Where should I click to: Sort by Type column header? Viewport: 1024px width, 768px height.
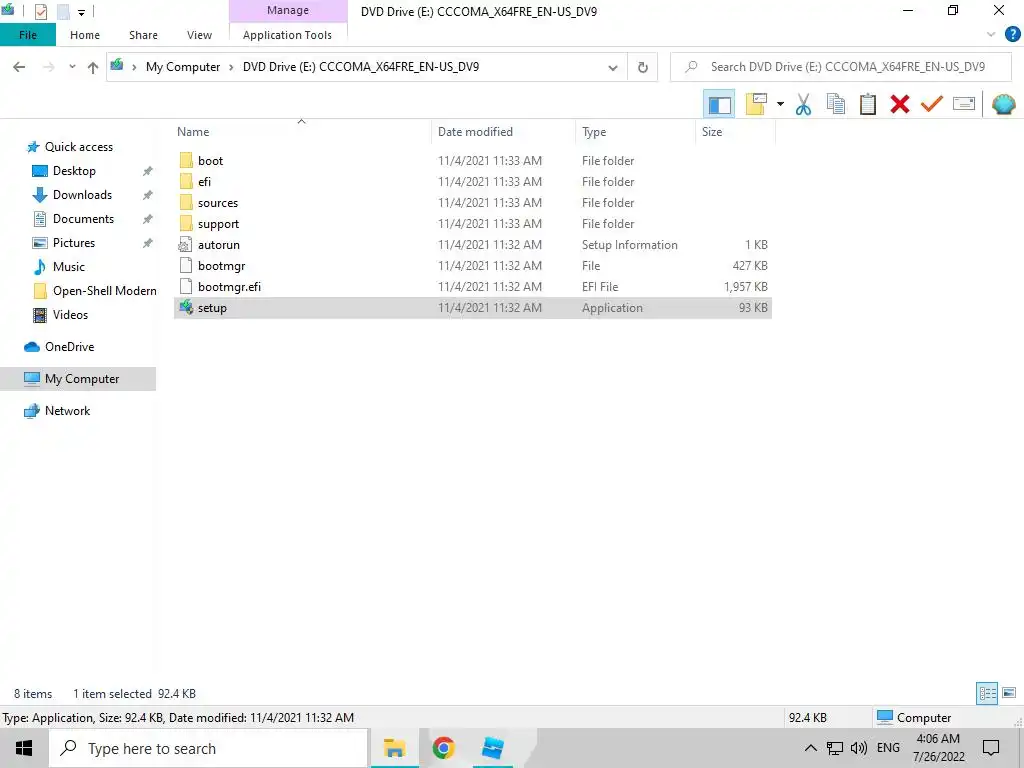coord(594,132)
